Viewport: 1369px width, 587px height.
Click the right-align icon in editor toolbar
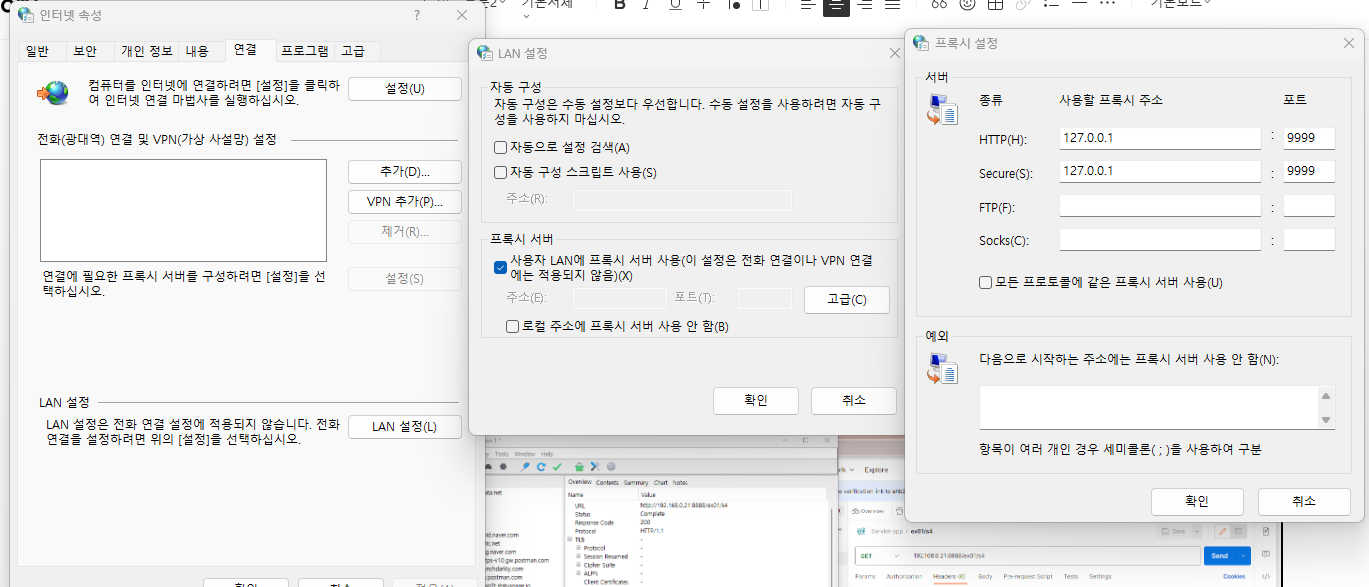pos(865,4)
